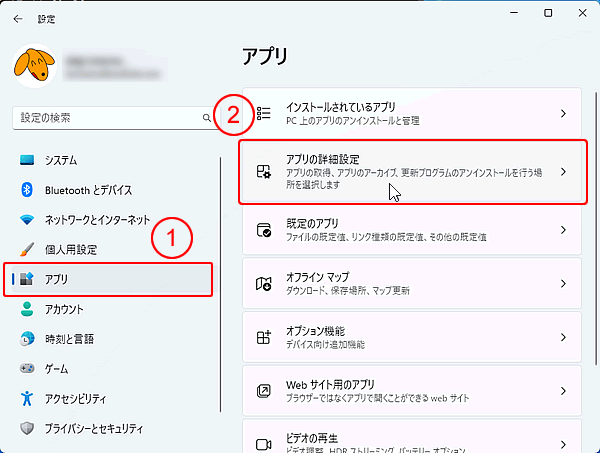Image resolution: width=600 pixels, height=453 pixels.
Task: Click the オフライン マップ chevron arrow
Action: pyautogui.click(x=563, y=284)
